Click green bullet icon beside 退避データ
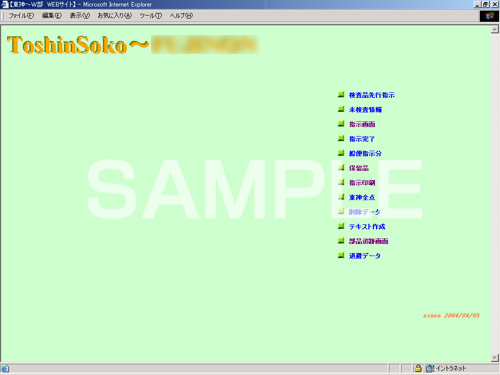This screenshot has height=375, width=500. pyautogui.click(x=341, y=255)
